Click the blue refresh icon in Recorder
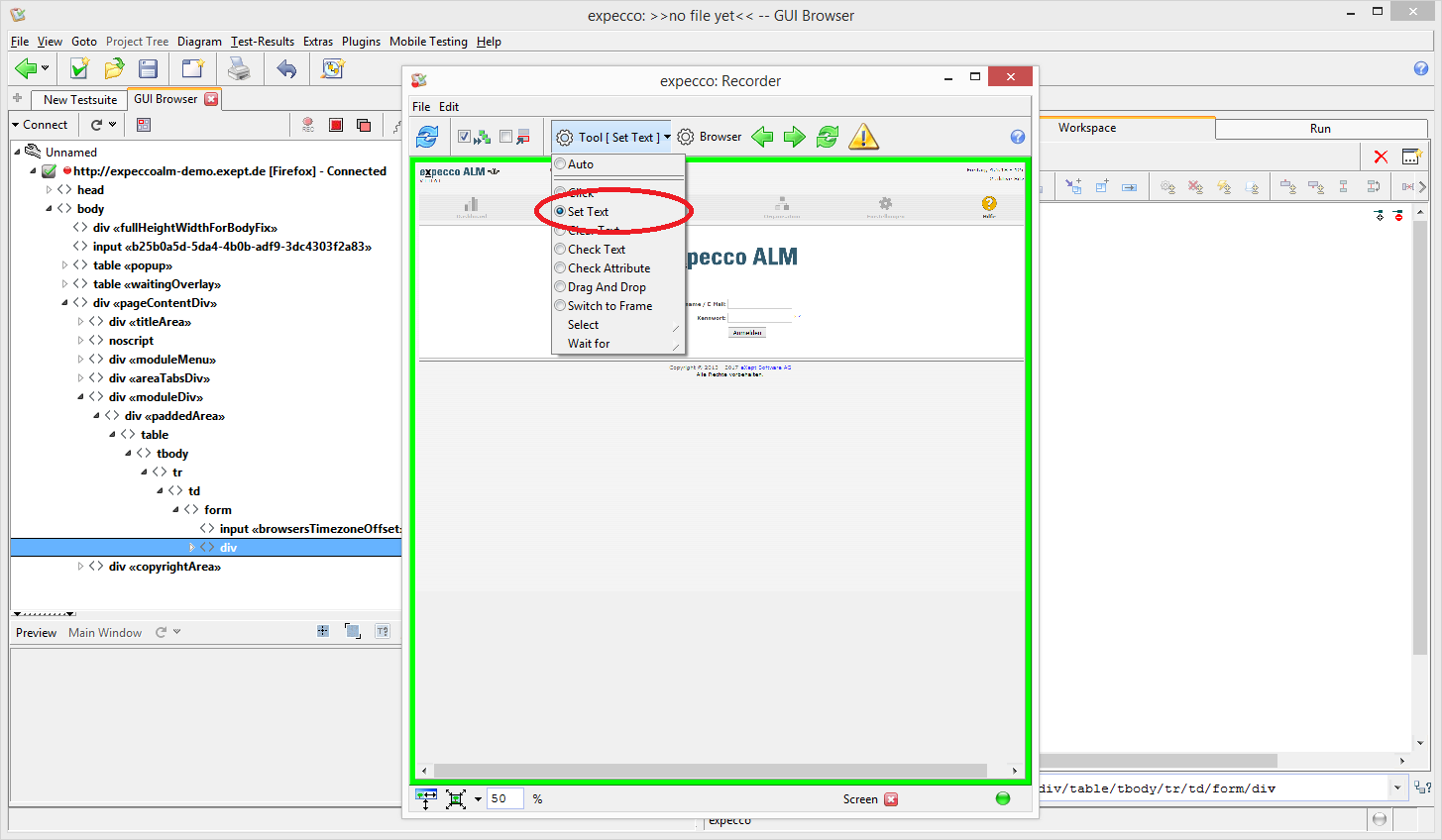 (x=427, y=137)
